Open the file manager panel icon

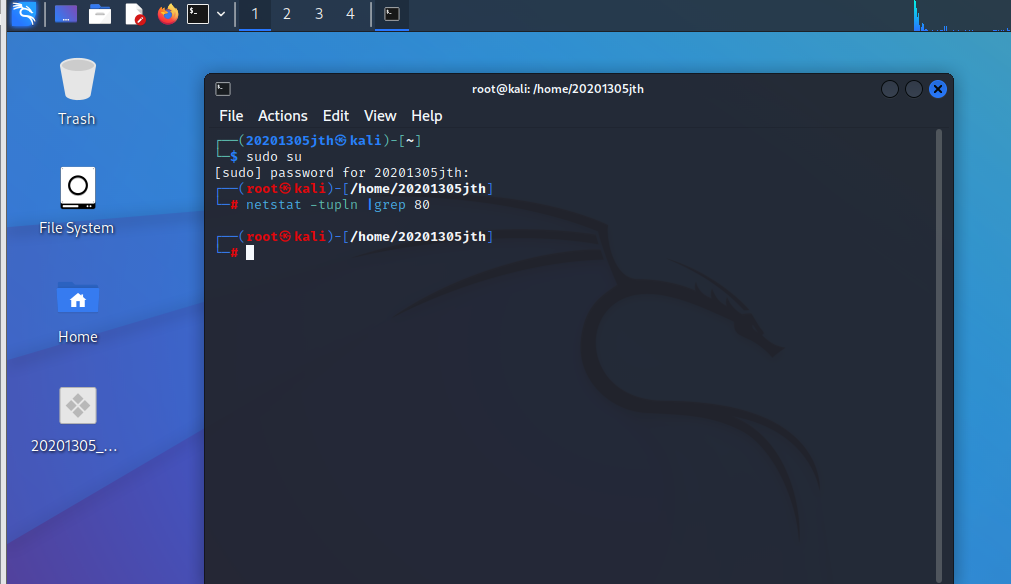click(100, 14)
